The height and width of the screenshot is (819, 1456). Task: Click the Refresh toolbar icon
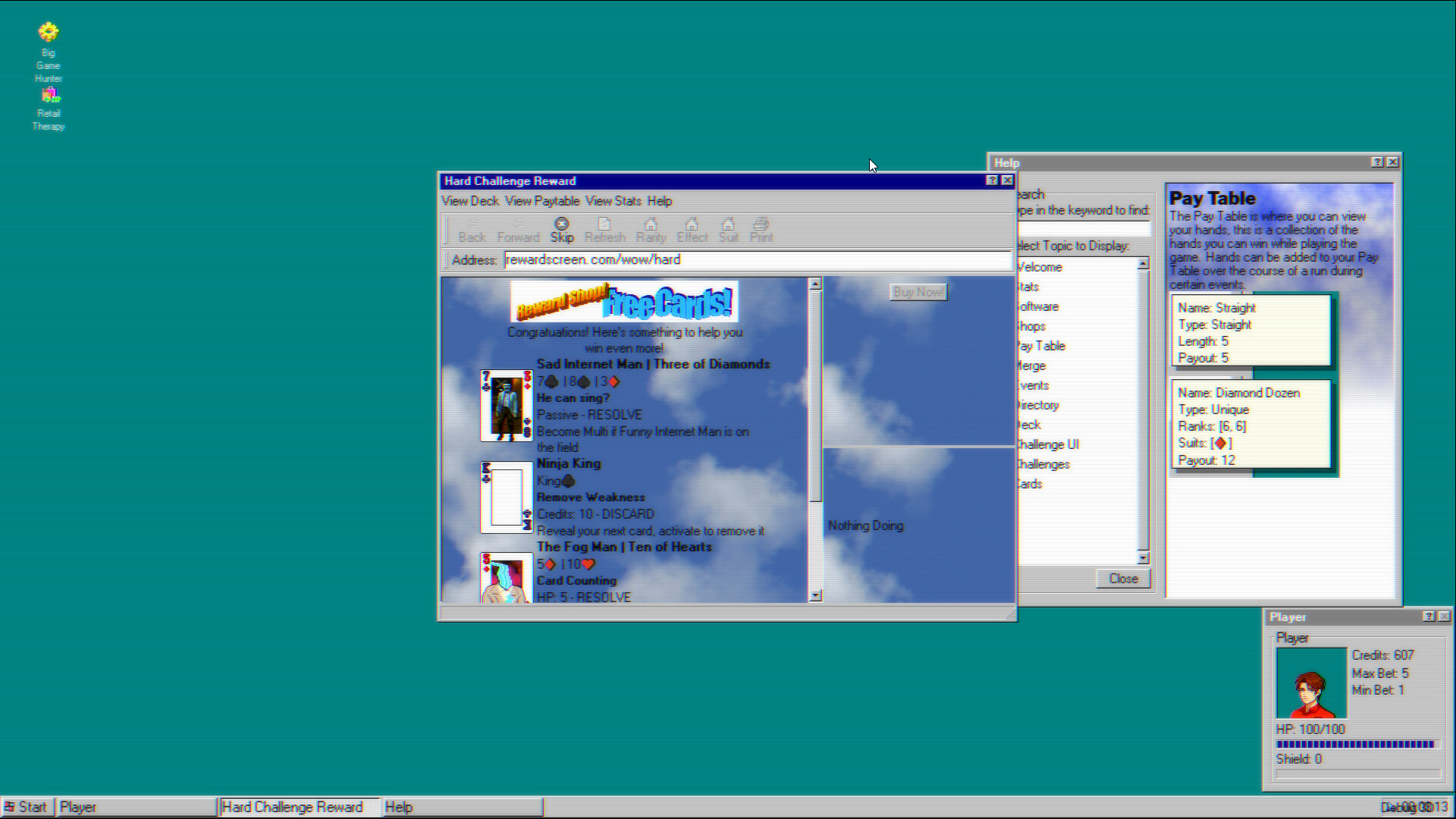click(x=605, y=230)
